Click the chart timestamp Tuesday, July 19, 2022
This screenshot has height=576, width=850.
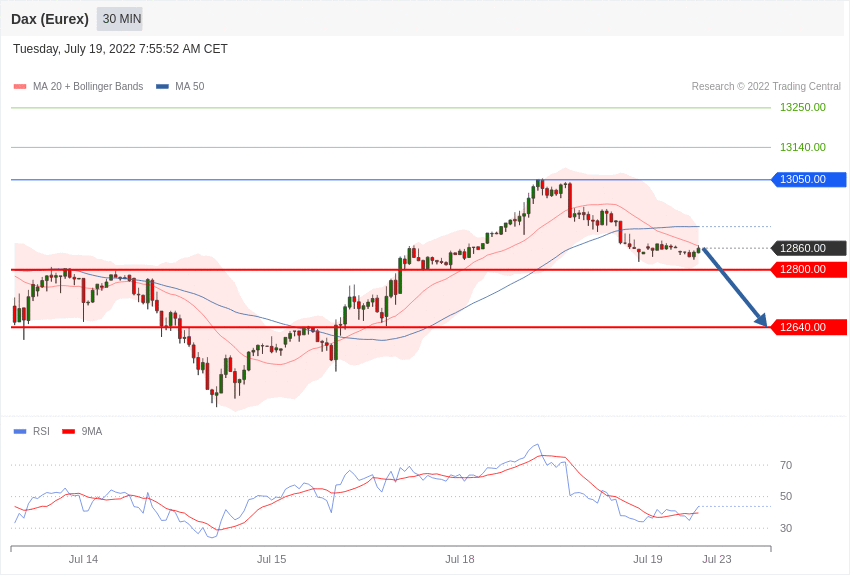click(x=120, y=49)
